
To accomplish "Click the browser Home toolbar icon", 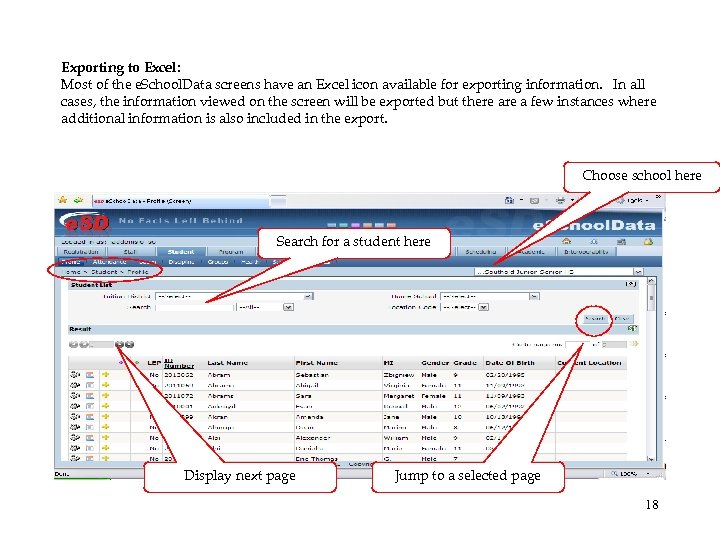I will [509, 200].
